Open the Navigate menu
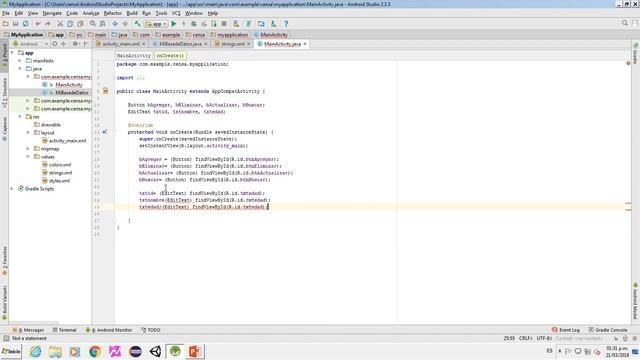The image size is (640, 360). pos(52,13)
